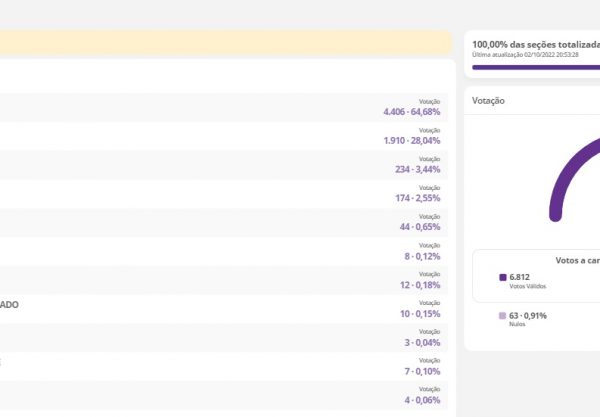The width and height of the screenshot is (600, 417).
Task: Click the purple votação gauge arc
Action: [x=565, y=168]
